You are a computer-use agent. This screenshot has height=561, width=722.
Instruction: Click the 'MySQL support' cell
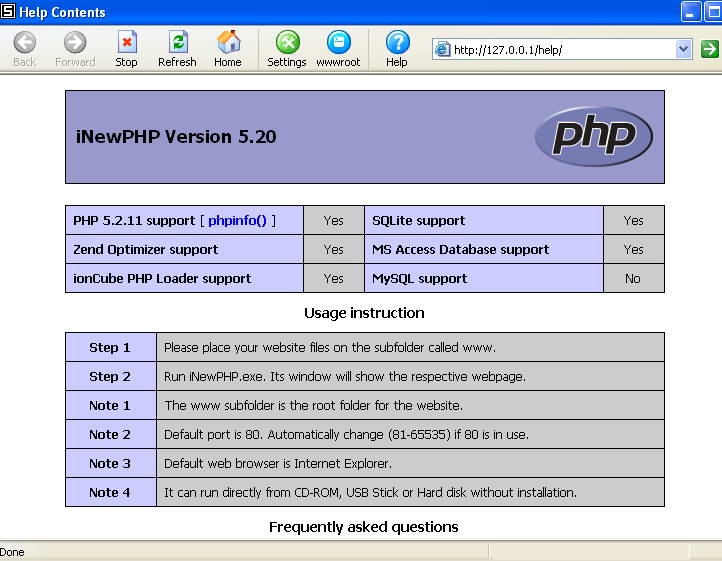(483, 278)
